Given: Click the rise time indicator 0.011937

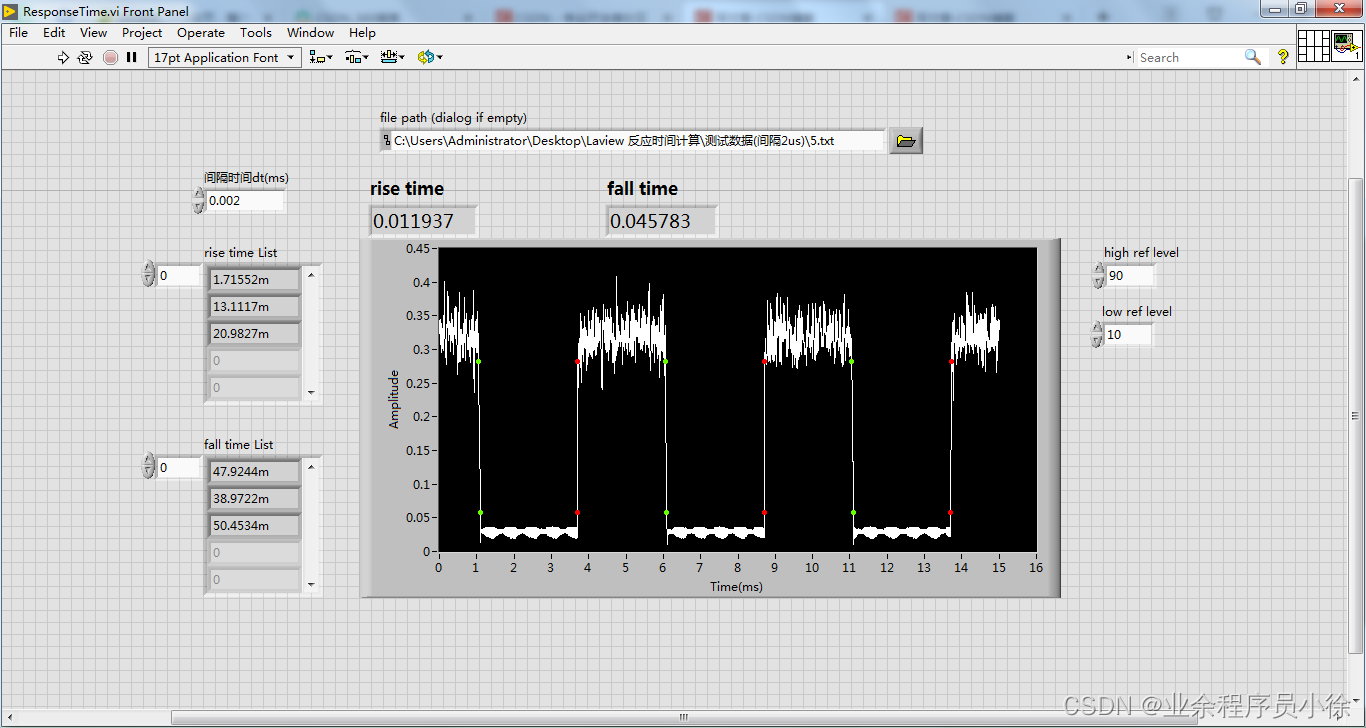Looking at the screenshot, I should click(x=423, y=221).
